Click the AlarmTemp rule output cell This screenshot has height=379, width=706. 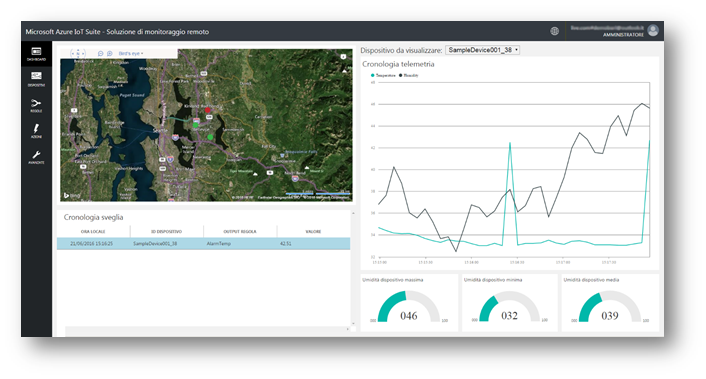click(219, 244)
